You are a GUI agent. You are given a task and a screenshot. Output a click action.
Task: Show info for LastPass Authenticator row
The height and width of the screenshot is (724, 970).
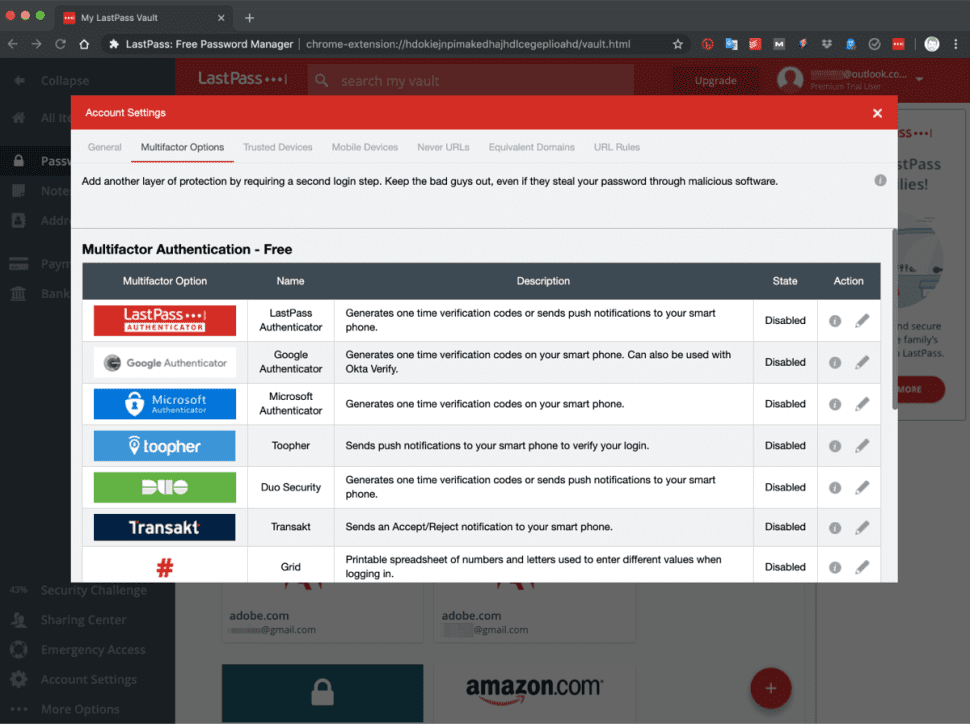pos(835,321)
